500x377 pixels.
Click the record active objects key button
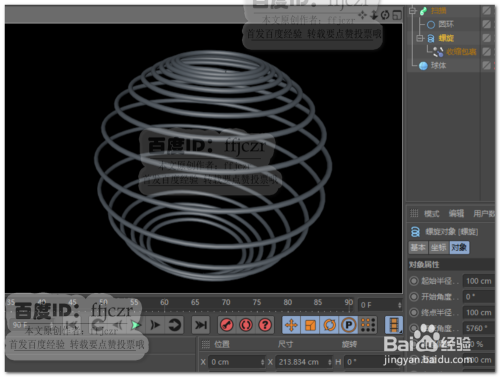227,325
